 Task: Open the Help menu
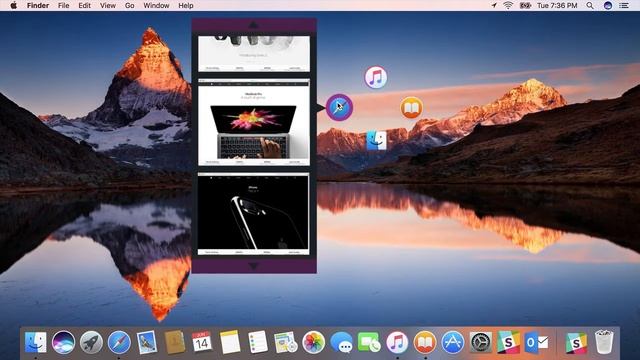click(186, 5)
